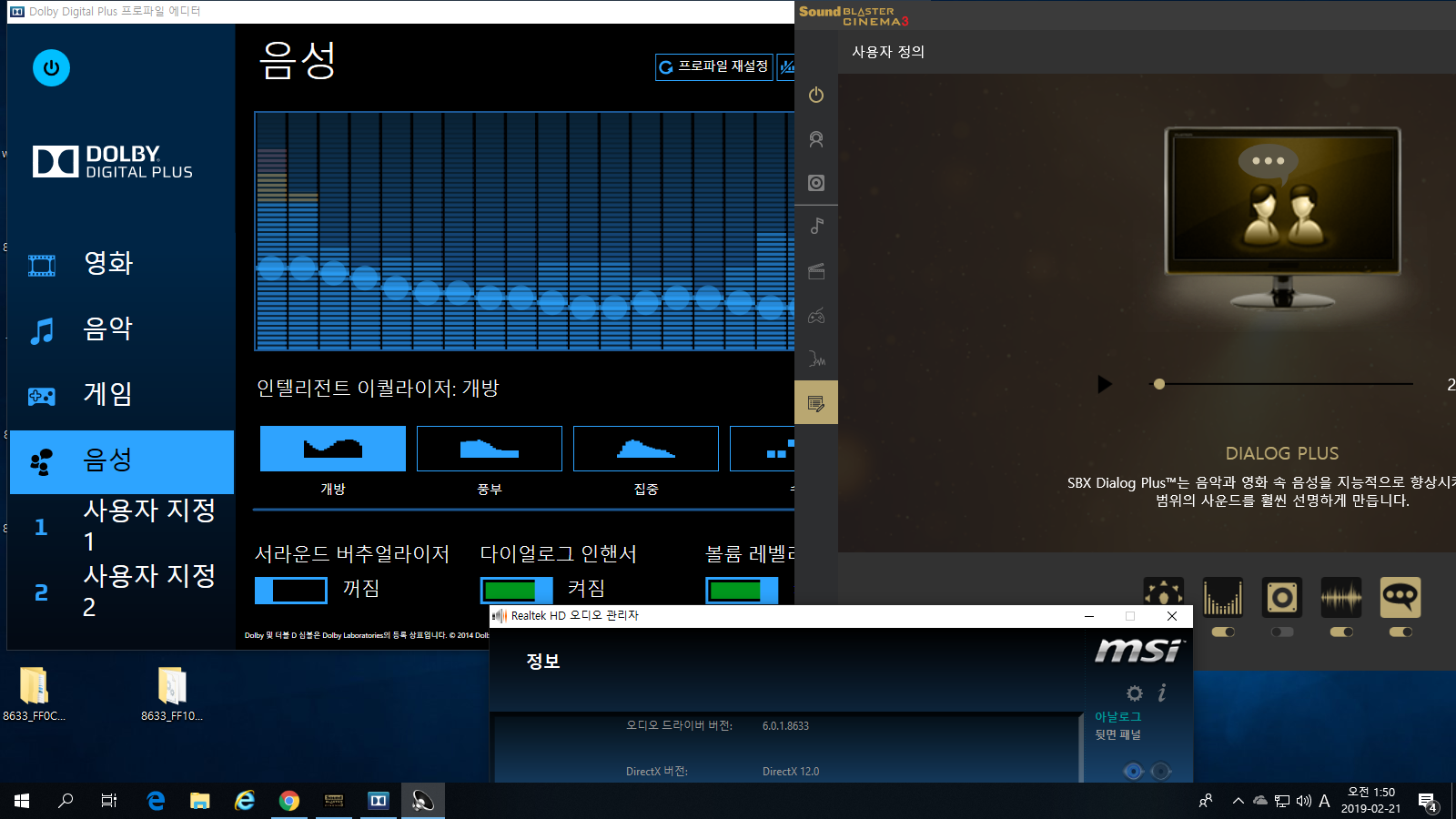Launch Internet Explorer from taskbar
This screenshot has height=819, width=1456.
point(245,801)
